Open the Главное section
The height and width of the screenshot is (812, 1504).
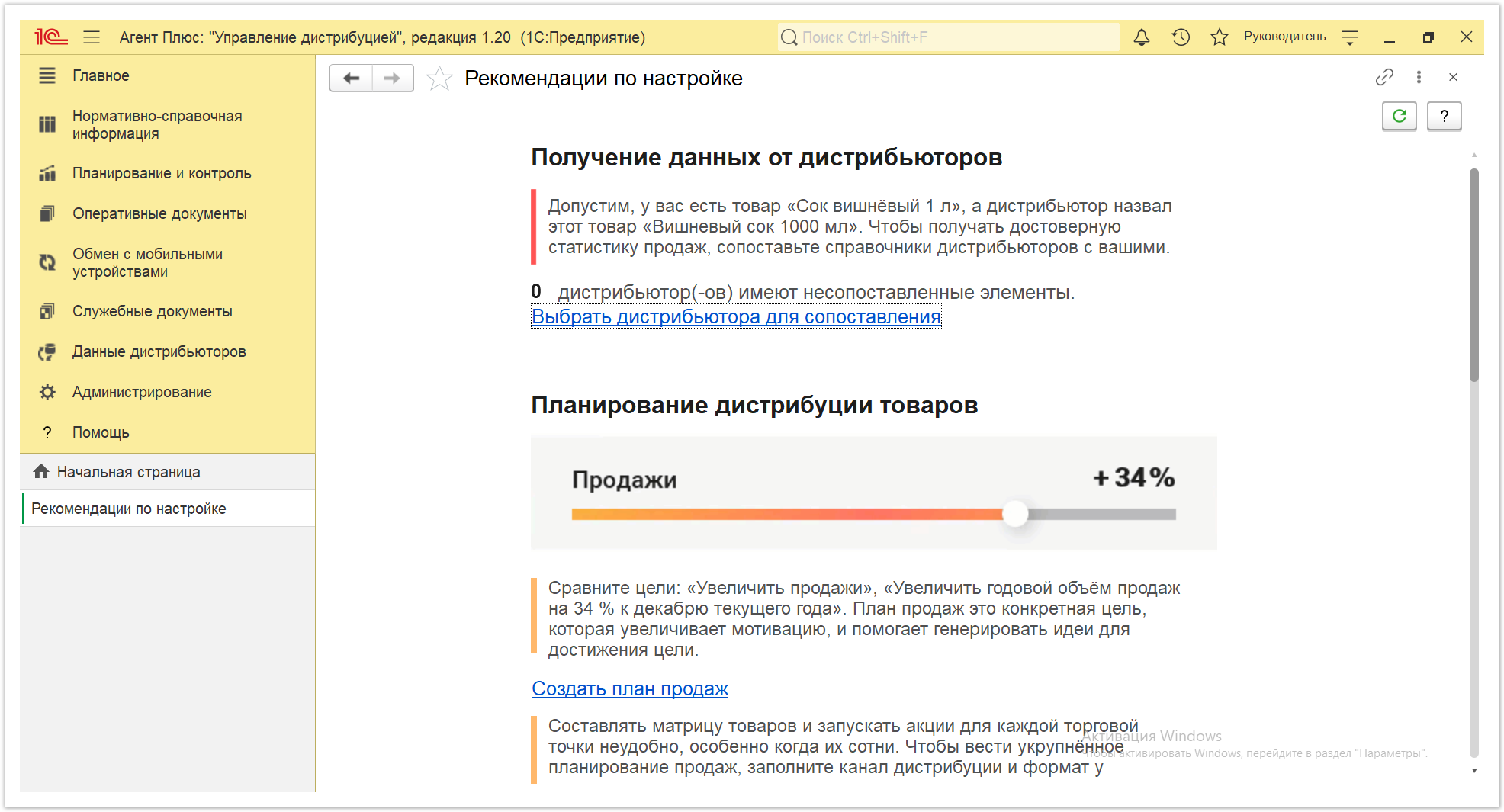coord(101,75)
